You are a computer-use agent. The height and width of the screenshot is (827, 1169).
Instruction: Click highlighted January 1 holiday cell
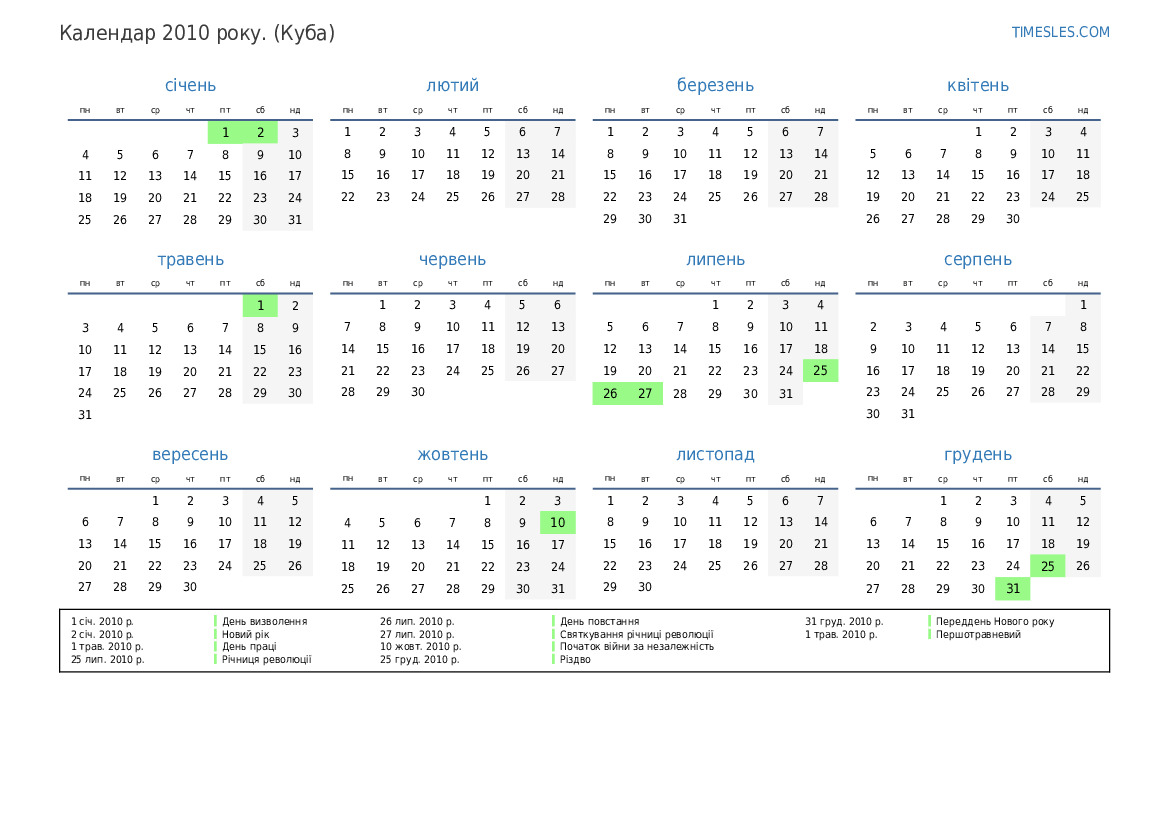[225, 133]
